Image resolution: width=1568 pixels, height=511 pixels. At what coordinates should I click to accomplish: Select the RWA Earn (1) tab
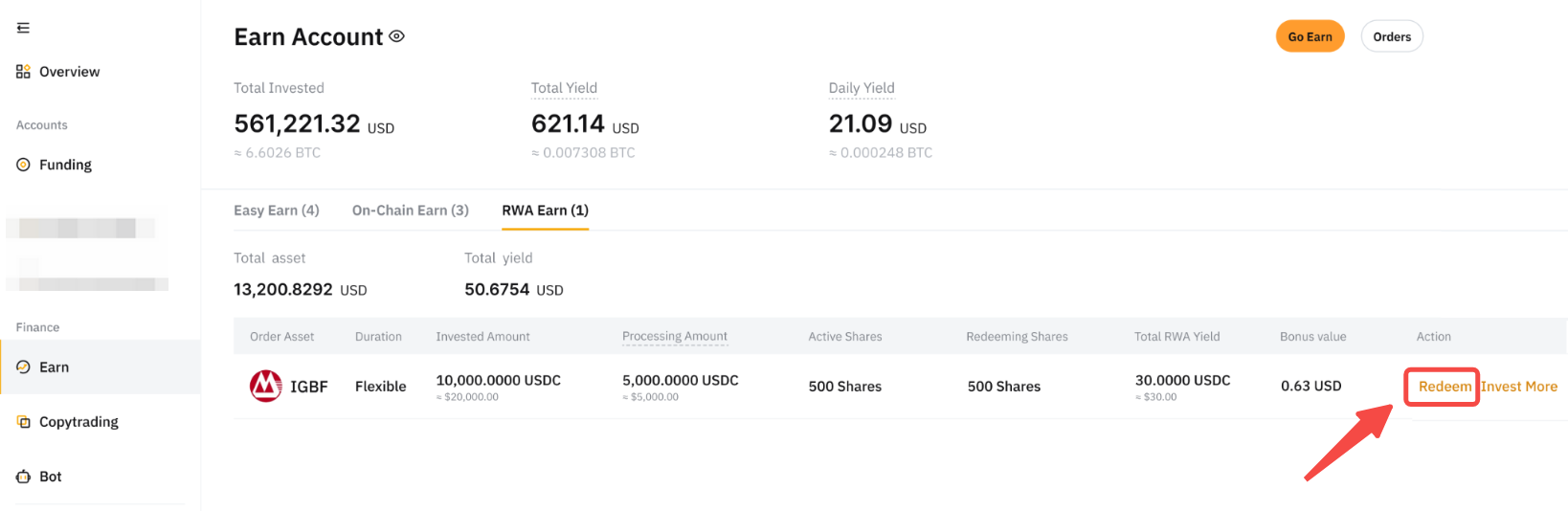click(546, 211)
